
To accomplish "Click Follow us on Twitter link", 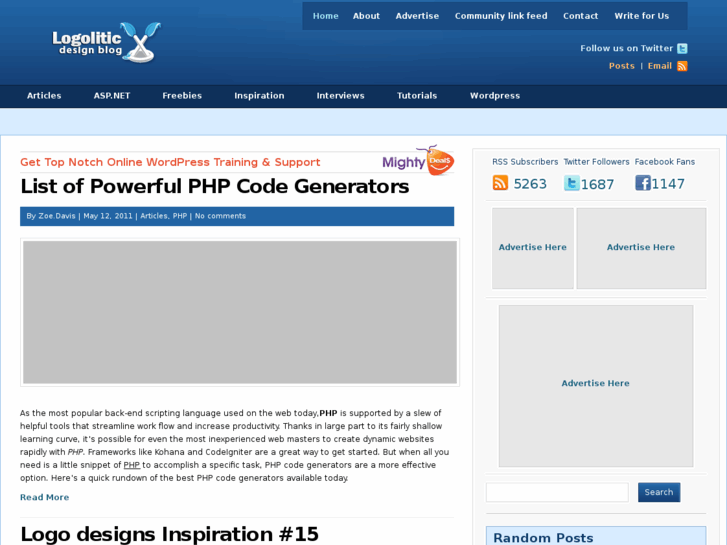I will (626, 48).
